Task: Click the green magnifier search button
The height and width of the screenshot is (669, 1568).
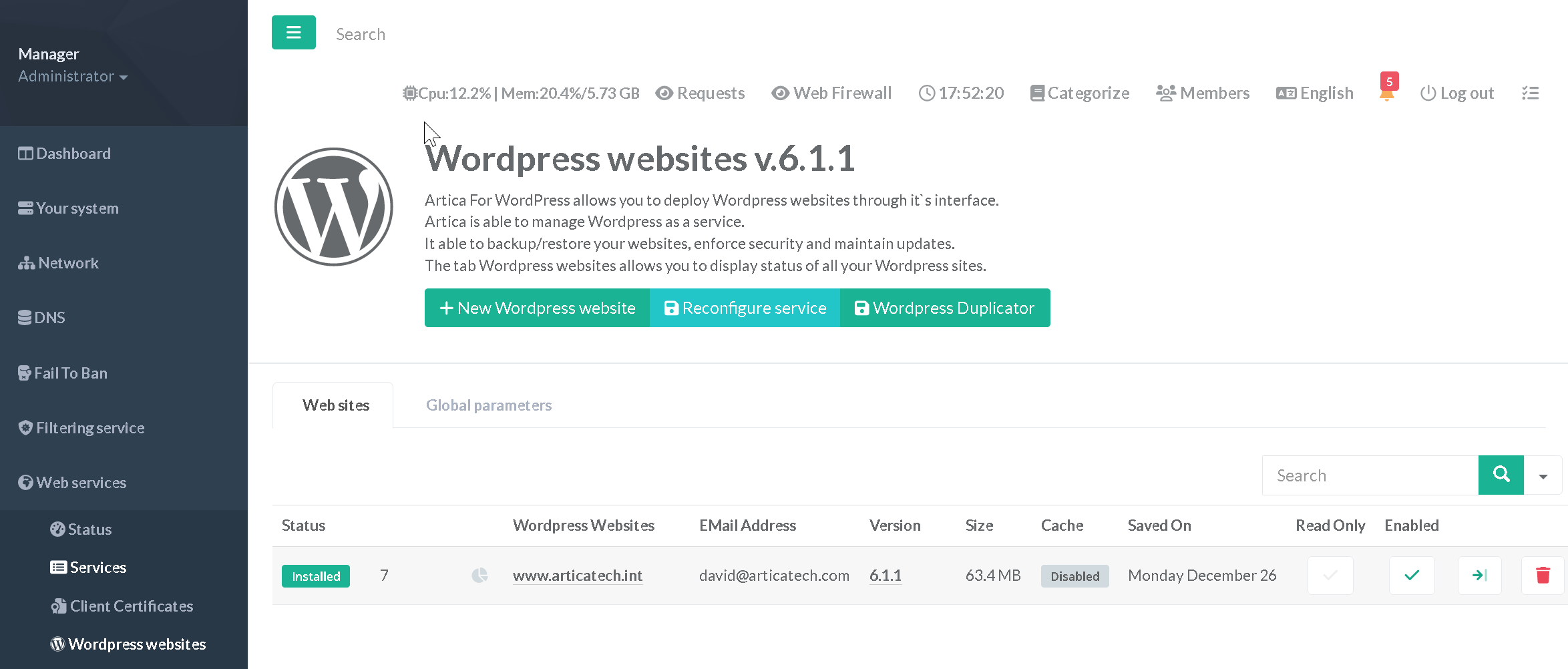Action: 1501,475
